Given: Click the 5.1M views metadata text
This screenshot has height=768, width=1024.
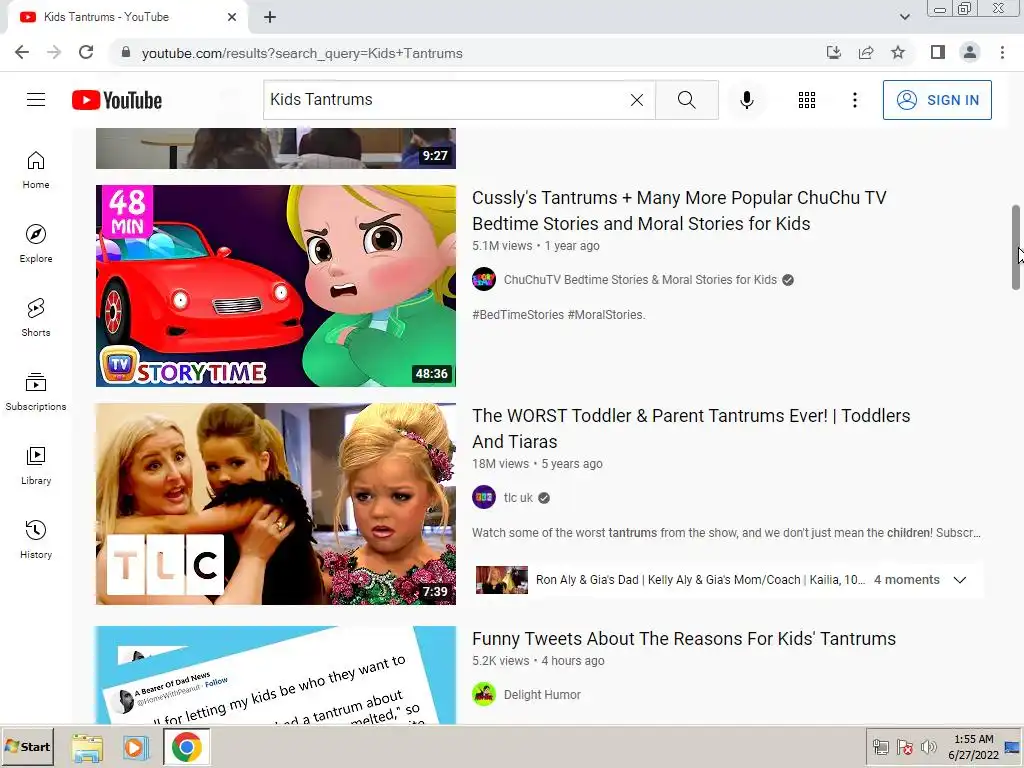Looking at the screenshot, I should 502,246.
